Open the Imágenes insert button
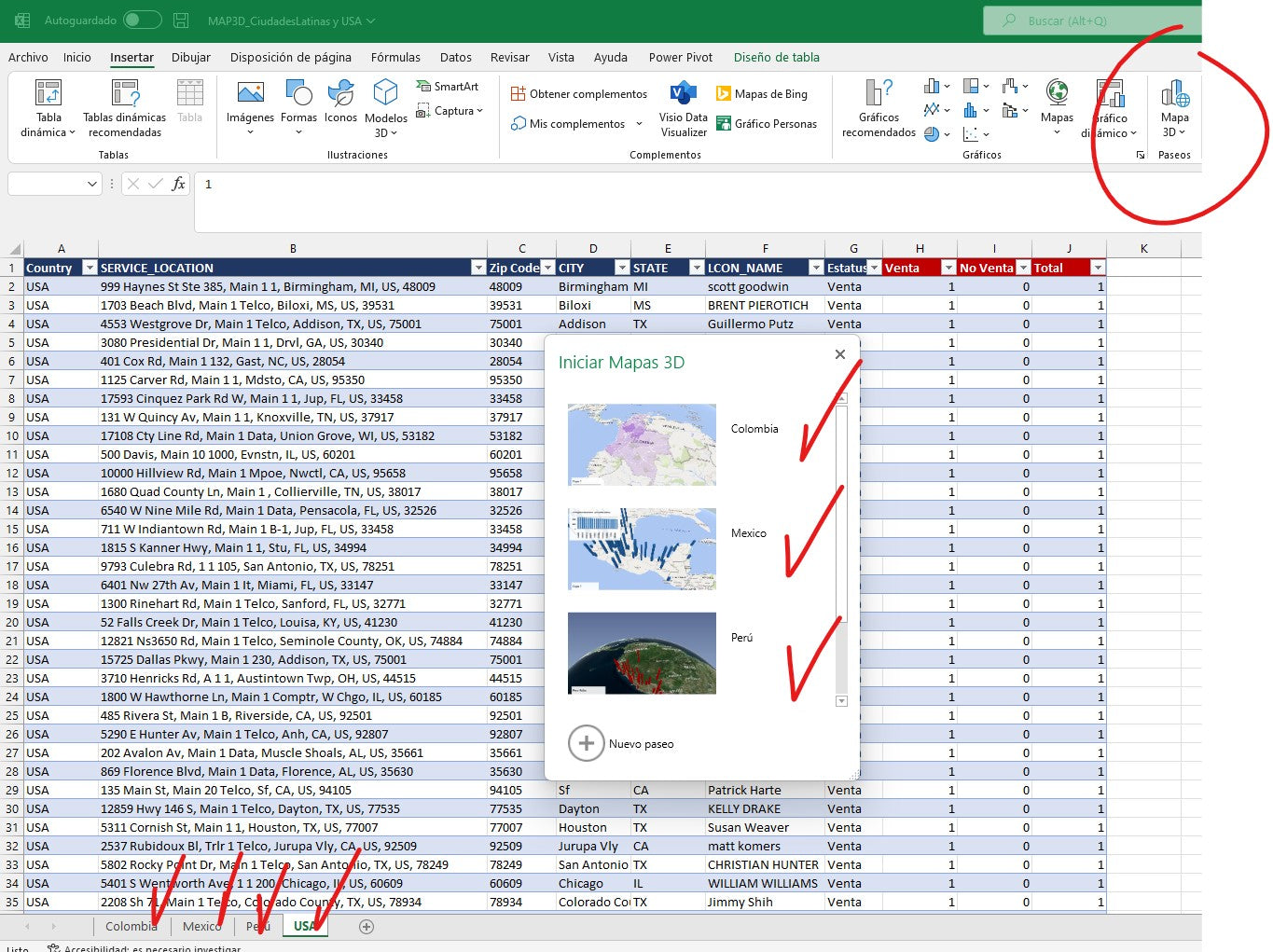Screen dimensions: 1273x952 [250, 108]
